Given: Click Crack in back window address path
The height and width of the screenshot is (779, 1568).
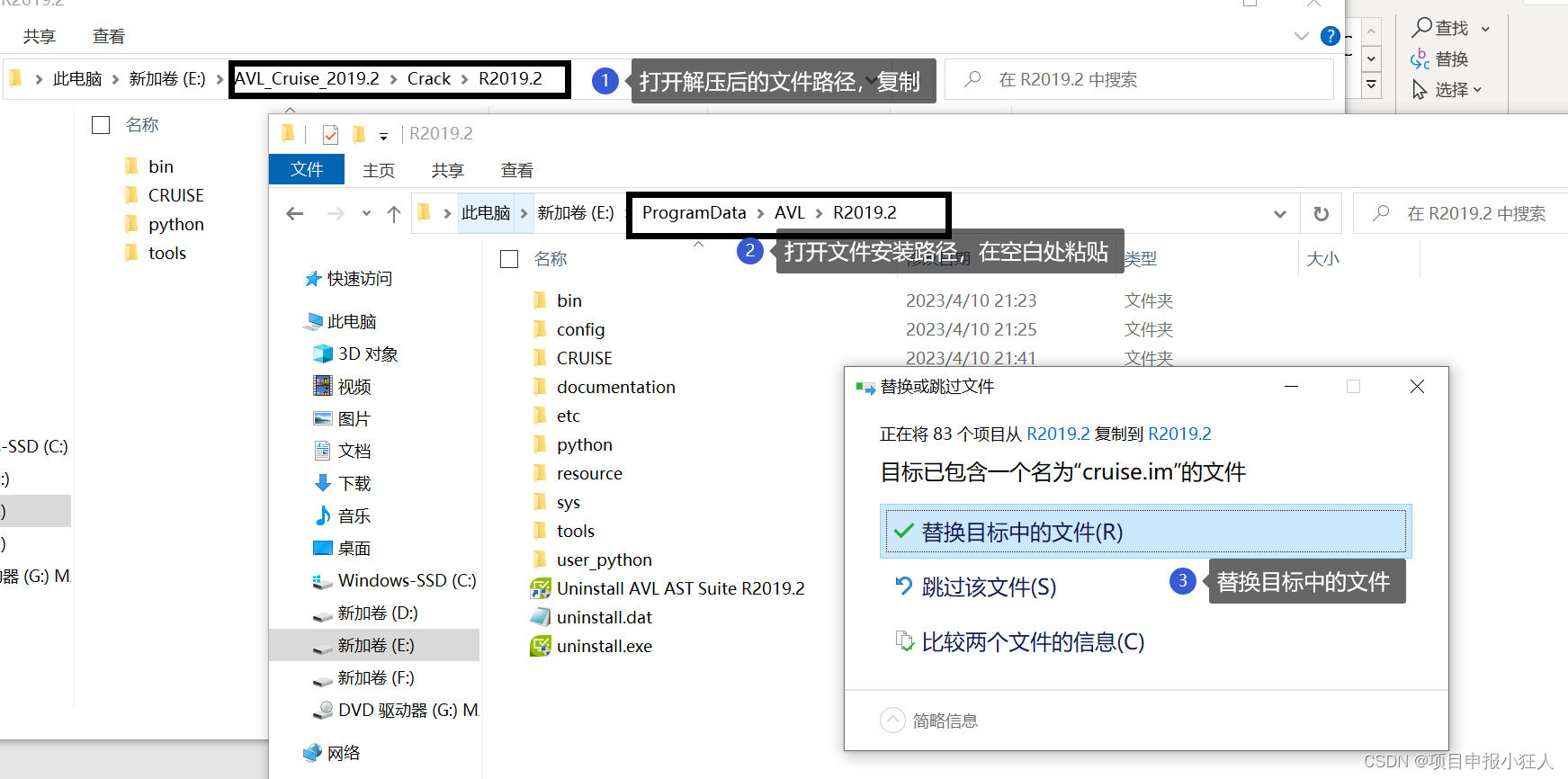Looking at the screenshot, I should (428, 78).
